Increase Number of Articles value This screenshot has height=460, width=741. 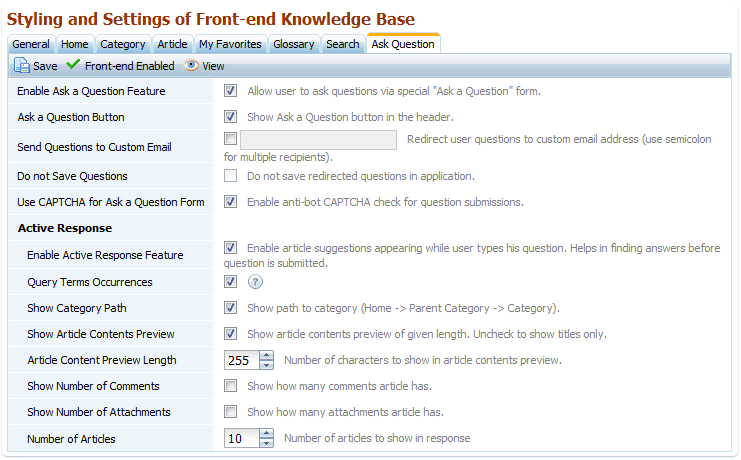[267, 434]
